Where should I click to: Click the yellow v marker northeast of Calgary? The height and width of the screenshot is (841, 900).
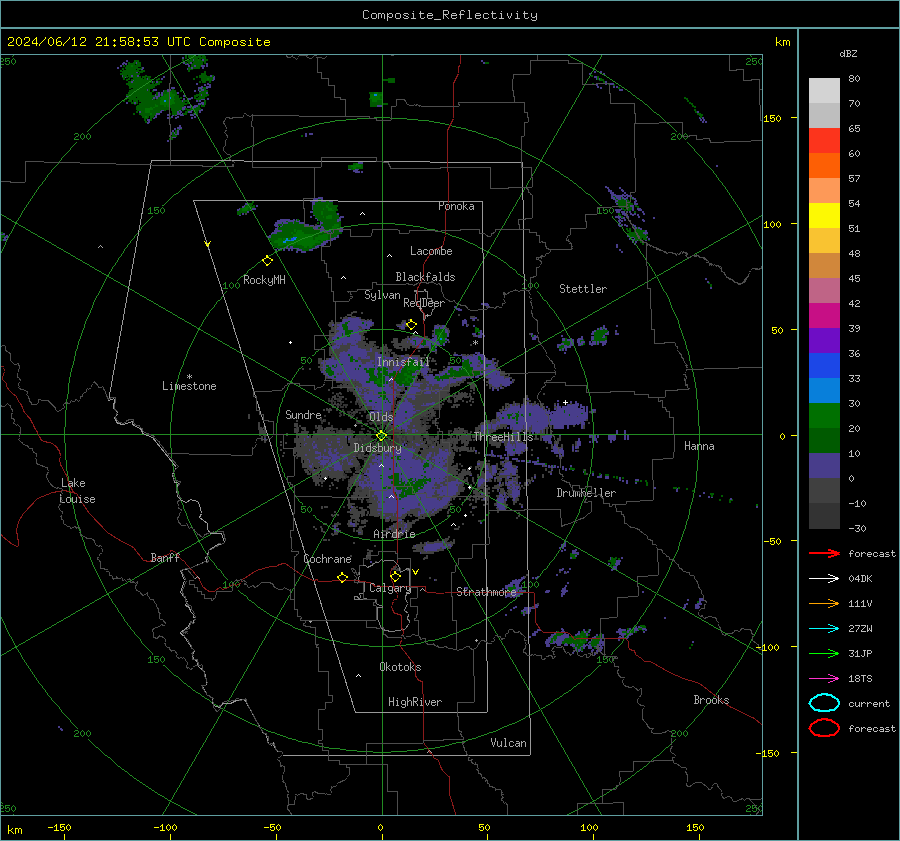pyautogui.click(x=415, y=572)
